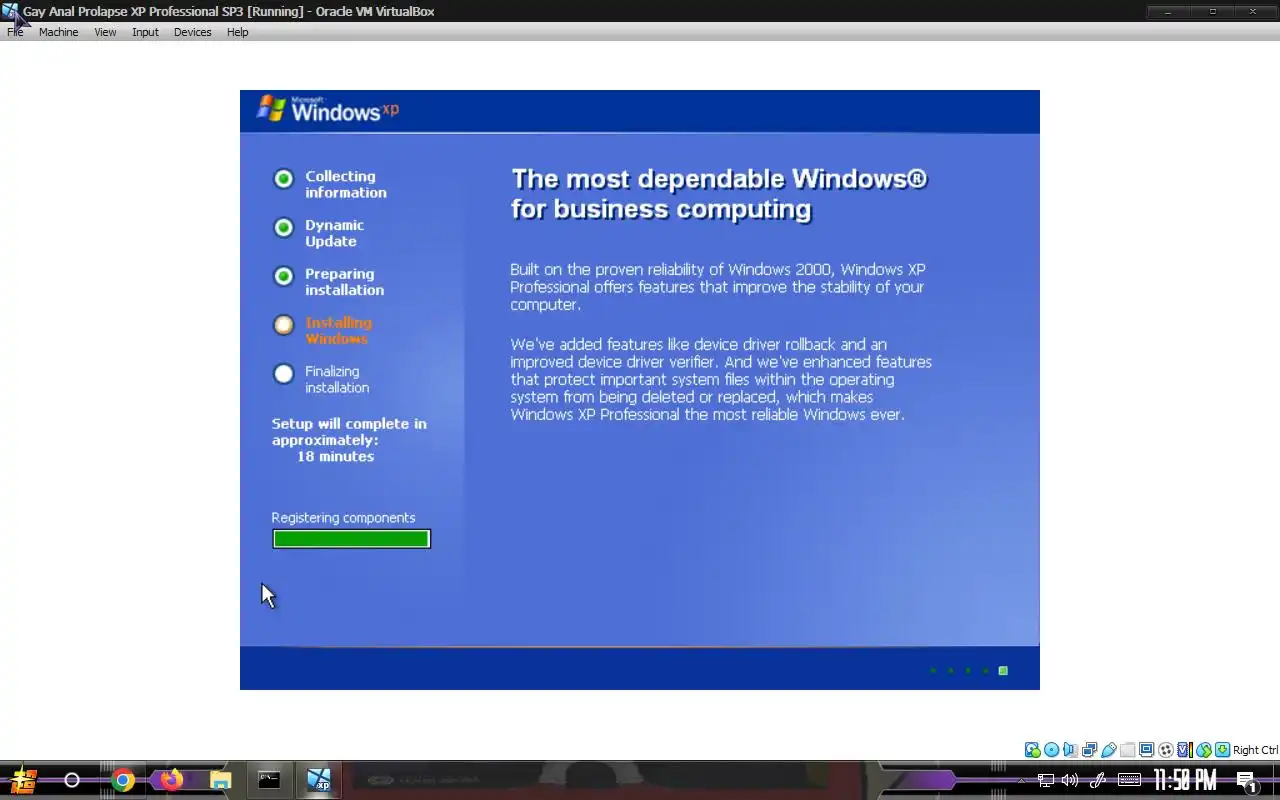Open the touch keyboard tray icon

click(x=1129, y=780)
